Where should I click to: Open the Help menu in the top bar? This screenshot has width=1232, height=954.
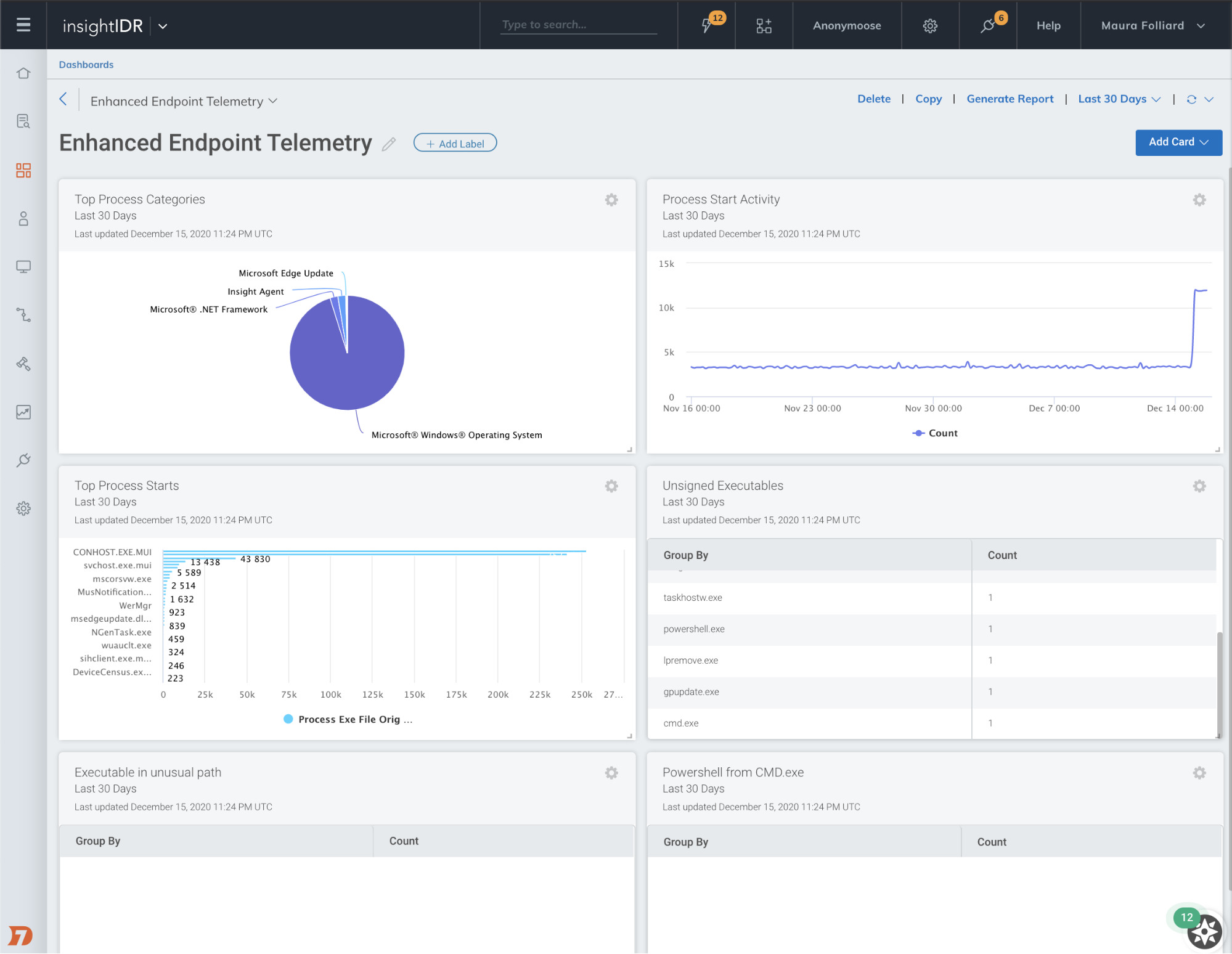(1048, 25)
